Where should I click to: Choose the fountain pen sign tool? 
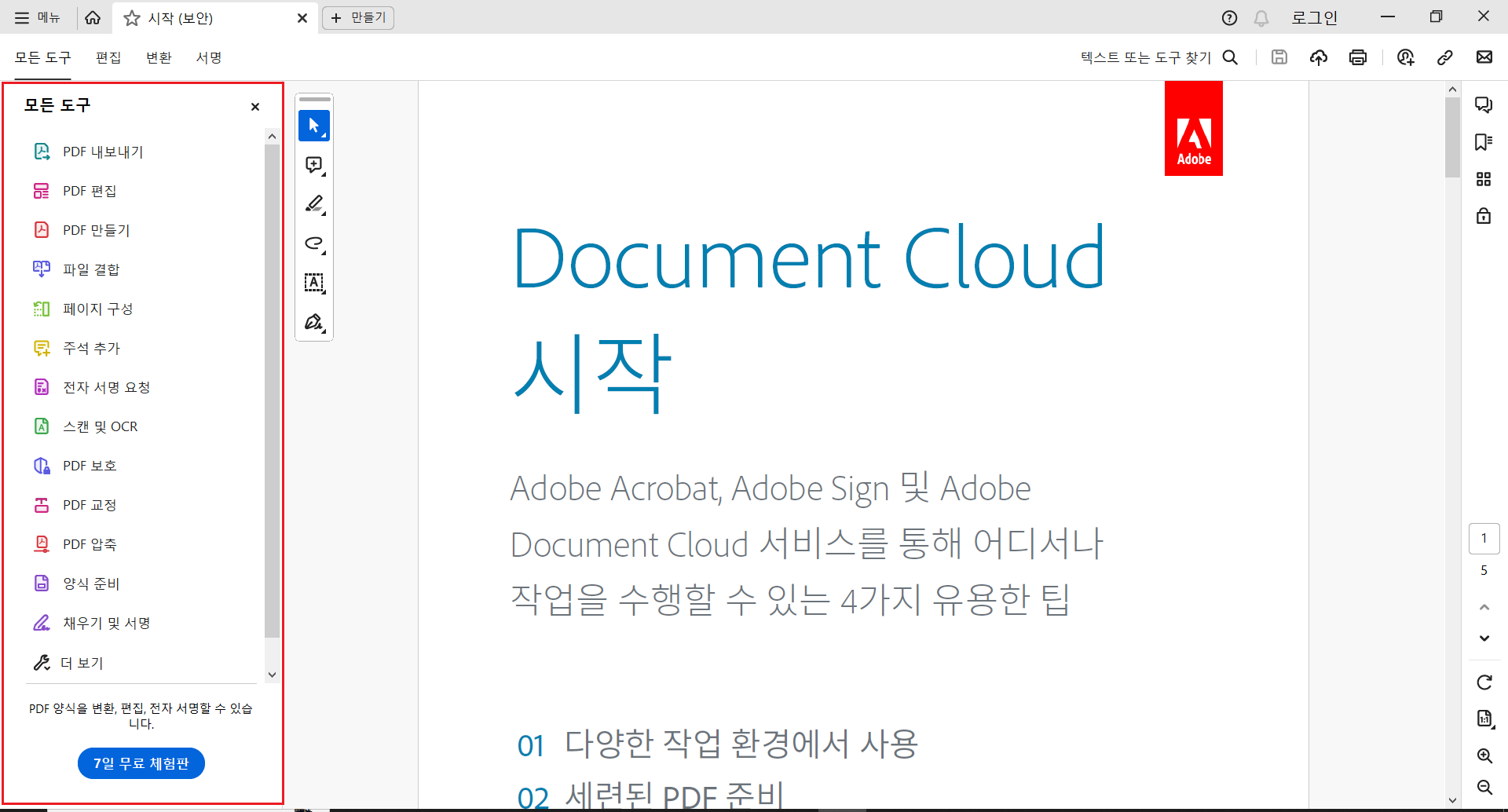(x=314, y=322)
